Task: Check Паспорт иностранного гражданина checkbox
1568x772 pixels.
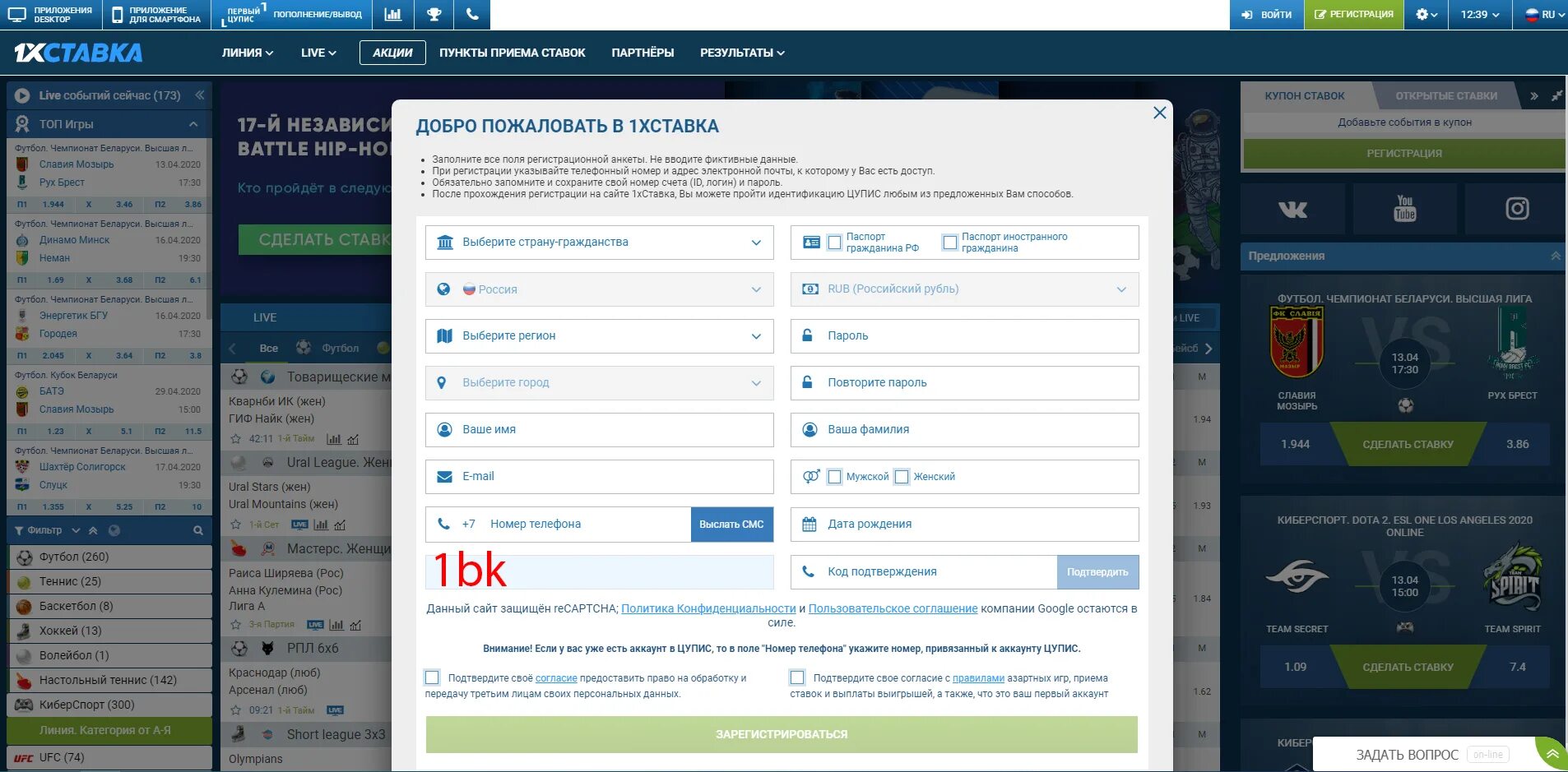Action: (949, 243)
